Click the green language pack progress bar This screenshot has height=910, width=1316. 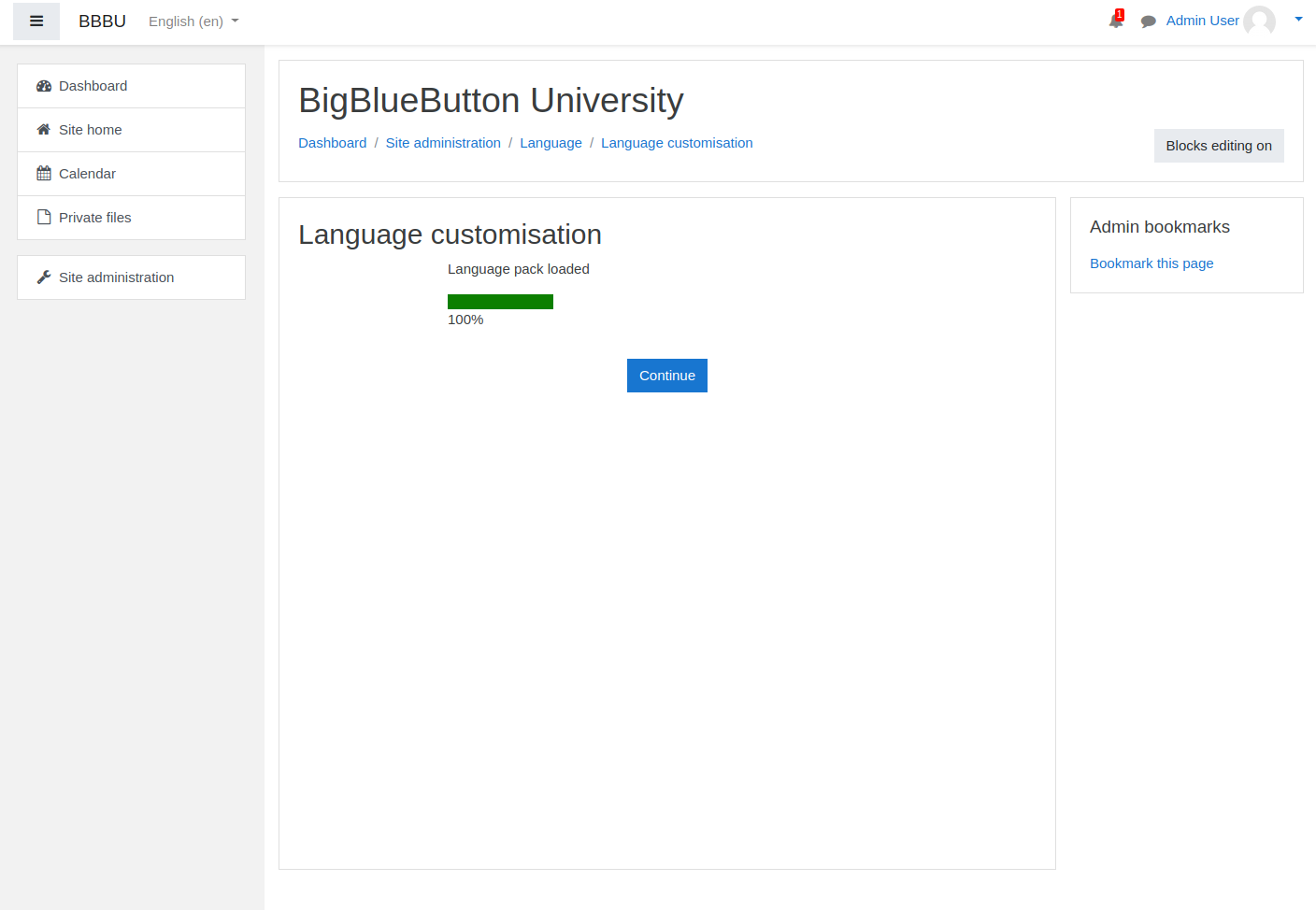coord(500,302)
